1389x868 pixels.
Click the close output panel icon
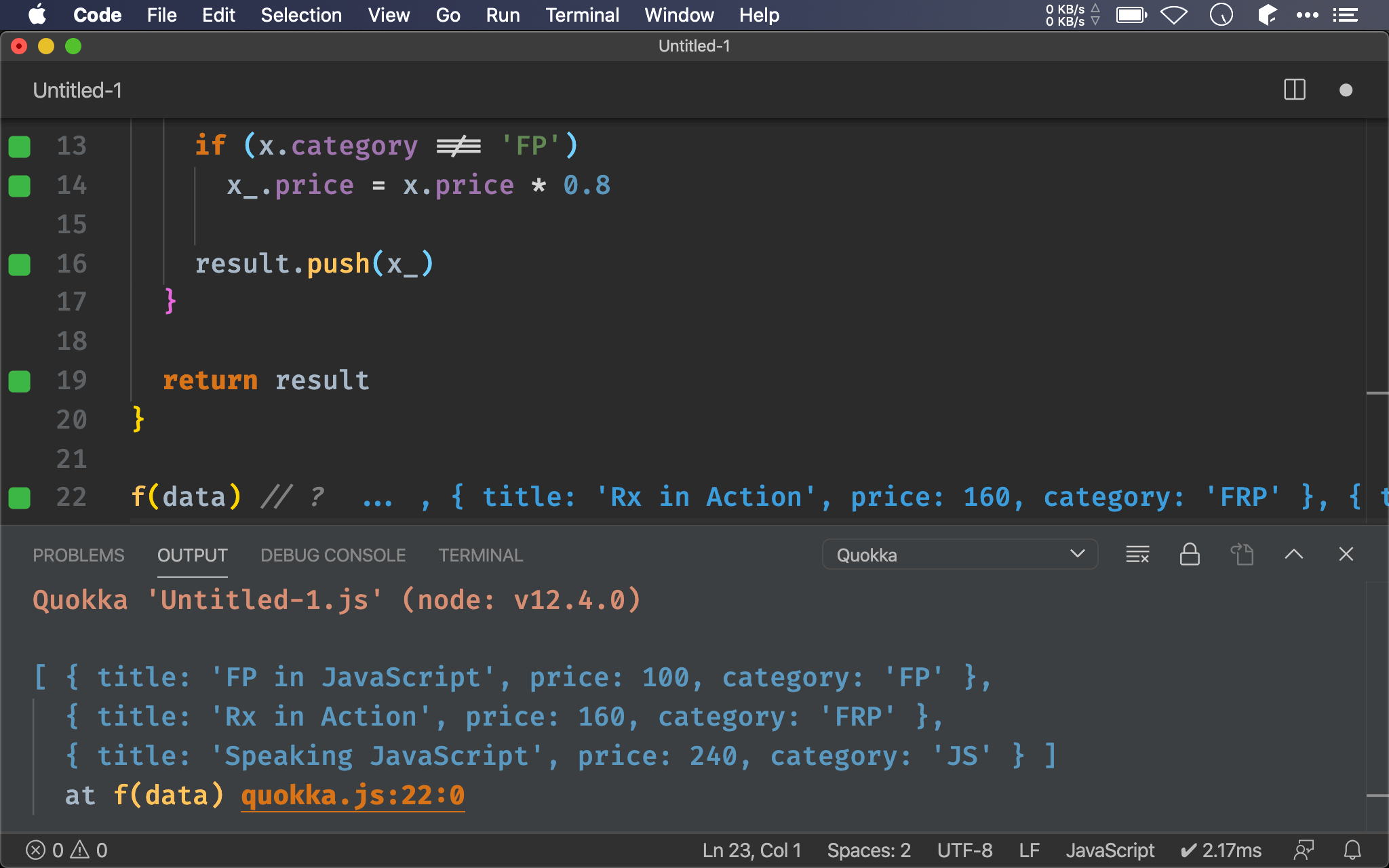point(1348,555)
